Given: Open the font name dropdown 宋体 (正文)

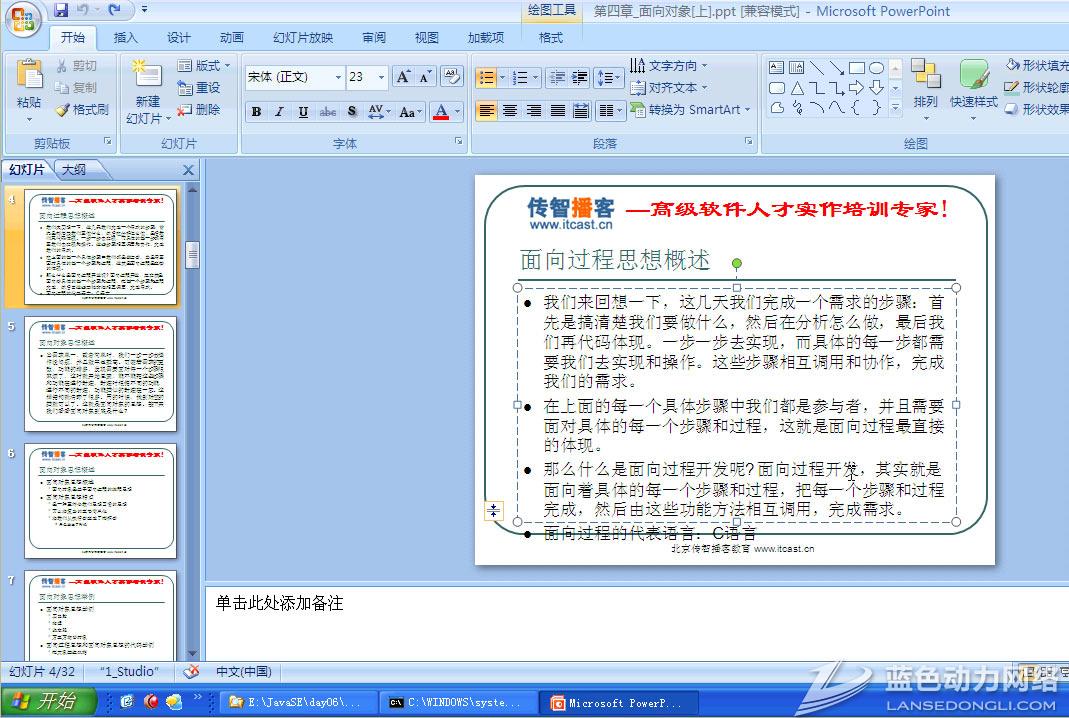Looking at the screenshot, I should [338, 77].
